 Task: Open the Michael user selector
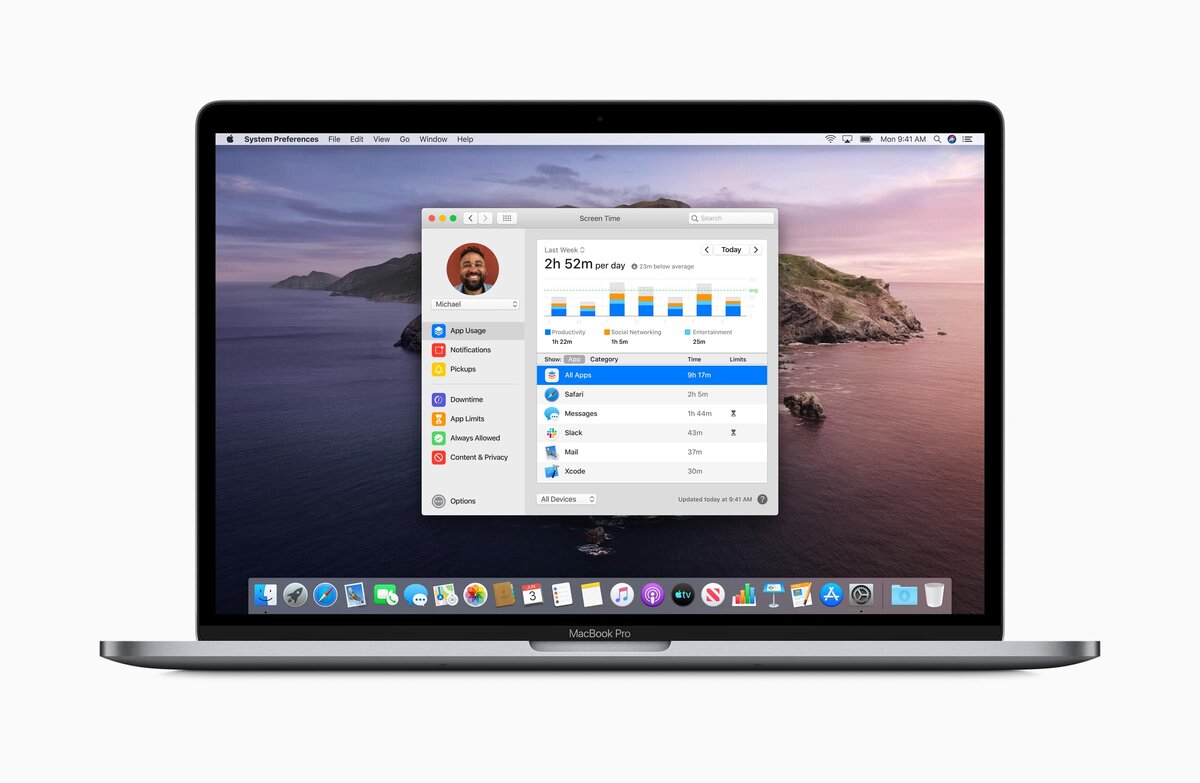pyautogui.click(x=475, y=304)
